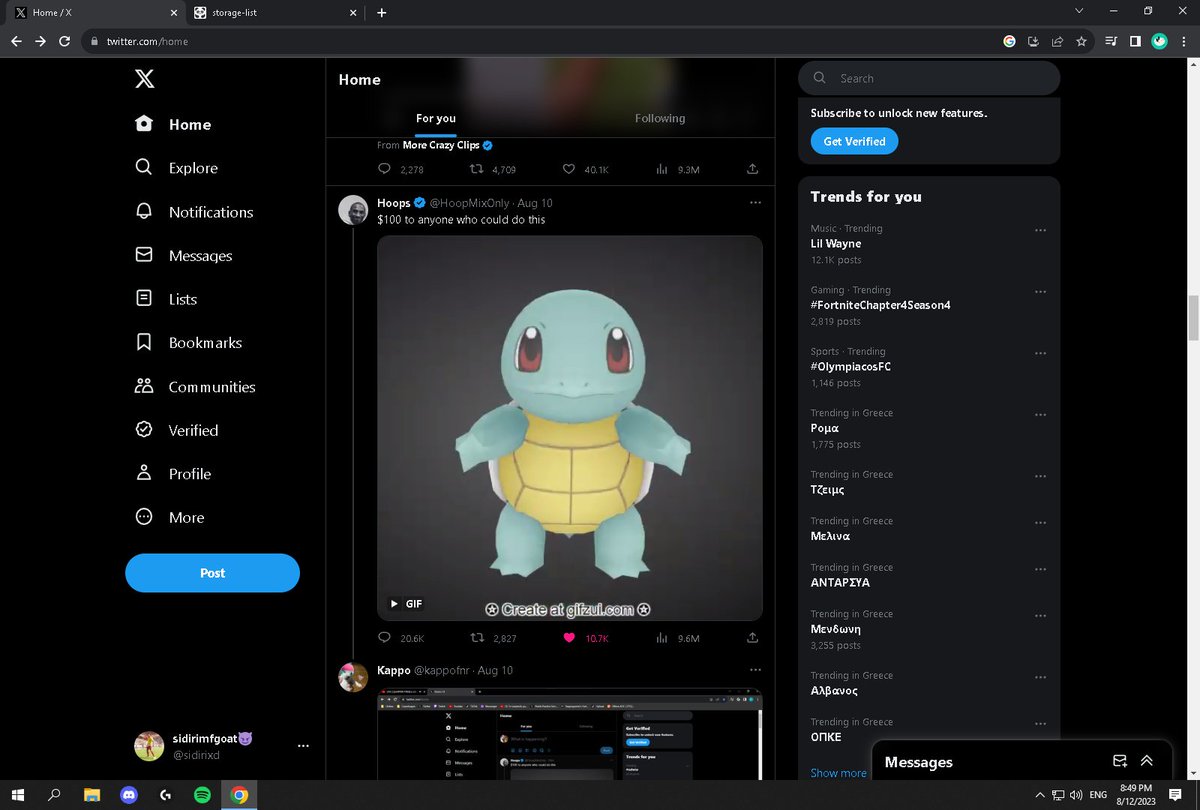Open the Explore page
The width and height of the screenshot is (1200, 810).
tap(176, 168)
